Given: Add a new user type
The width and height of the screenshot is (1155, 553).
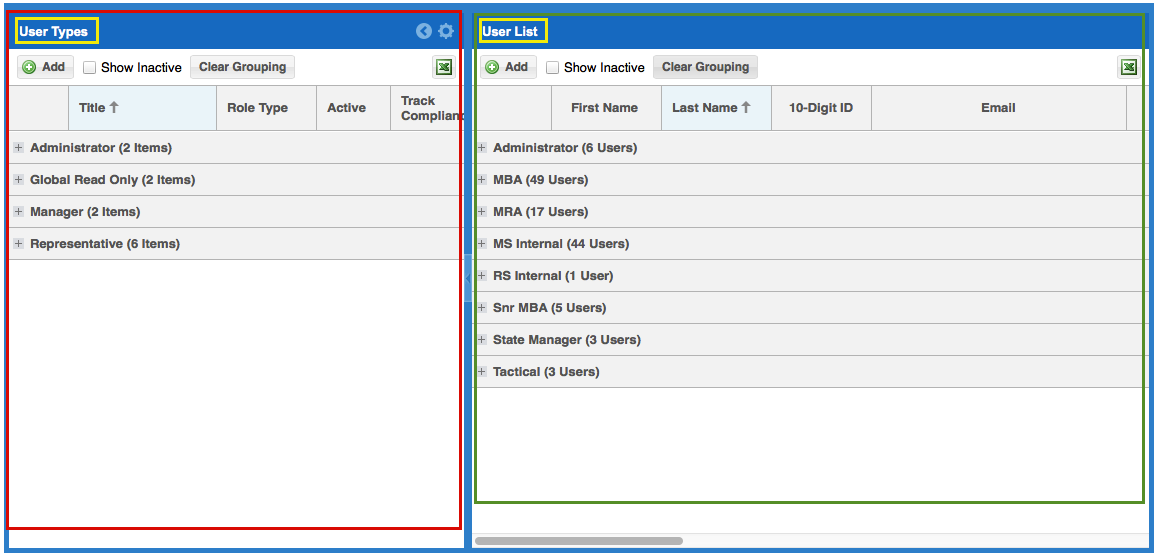Looking at the screenshot, I should point(44,67).
